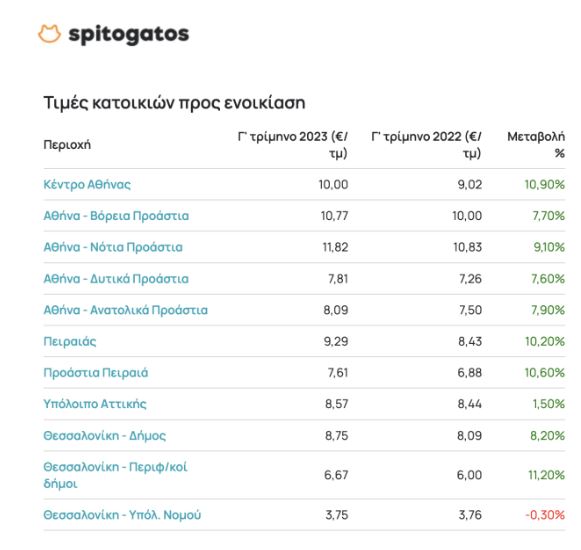
Task: Select the Αθήνα - Νότια Προάστια link
Action: click(113, 247)
